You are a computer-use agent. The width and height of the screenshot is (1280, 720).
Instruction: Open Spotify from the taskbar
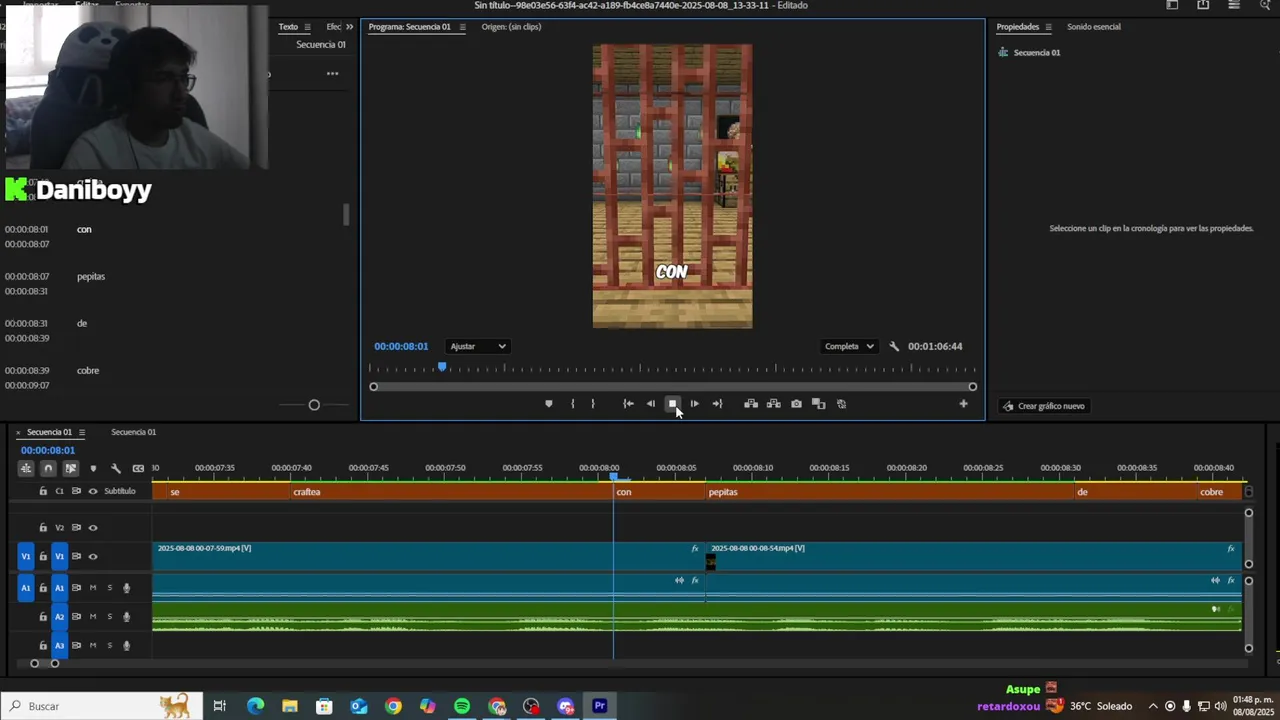(462, 706)
